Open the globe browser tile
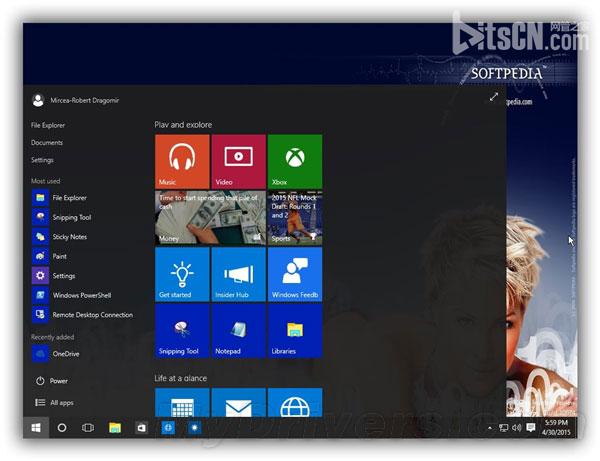The height and width of the screenshot is (461, 600). click(295, 402)
